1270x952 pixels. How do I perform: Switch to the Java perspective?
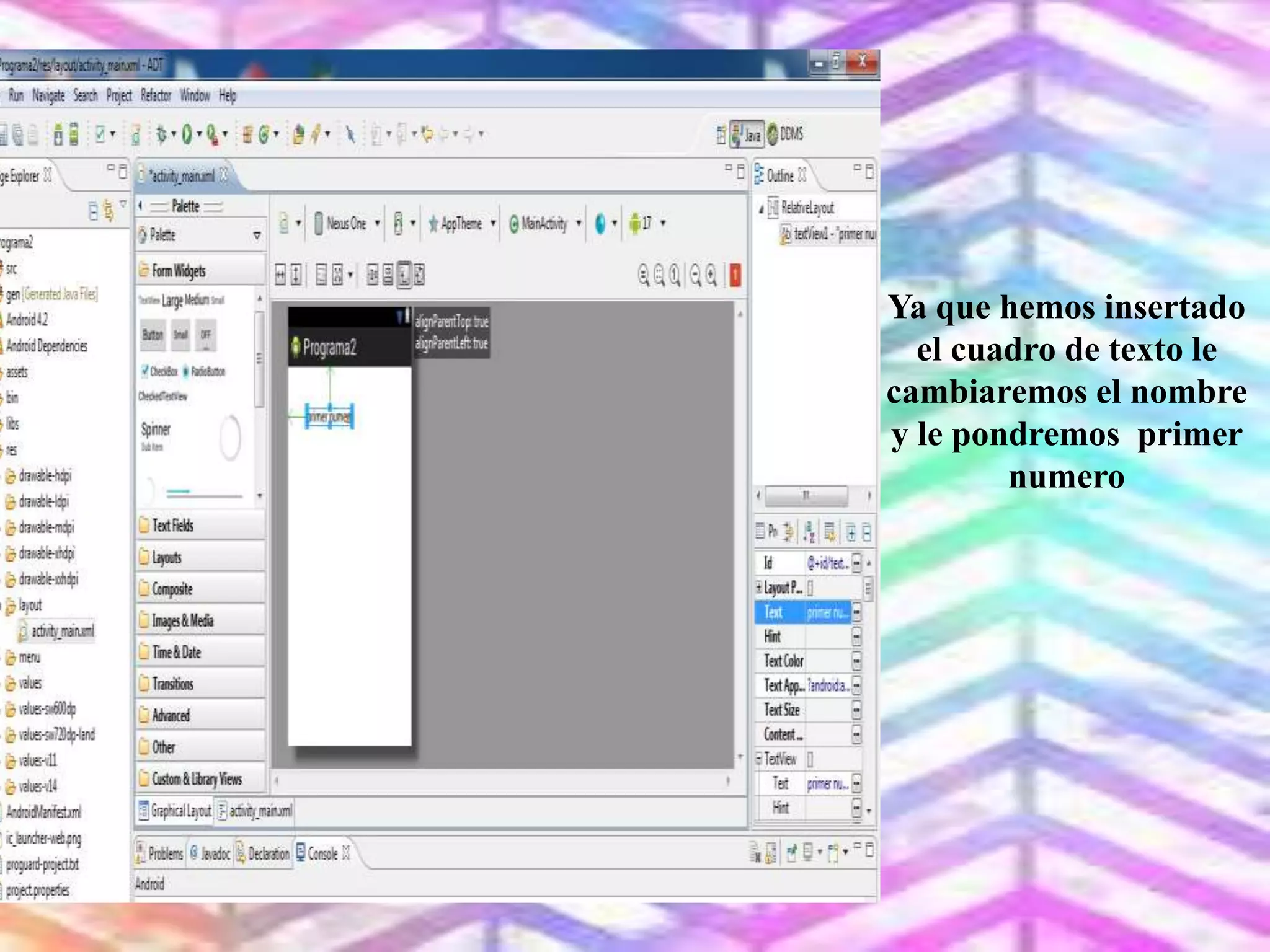pyautogui.click(x=747, y=134)
